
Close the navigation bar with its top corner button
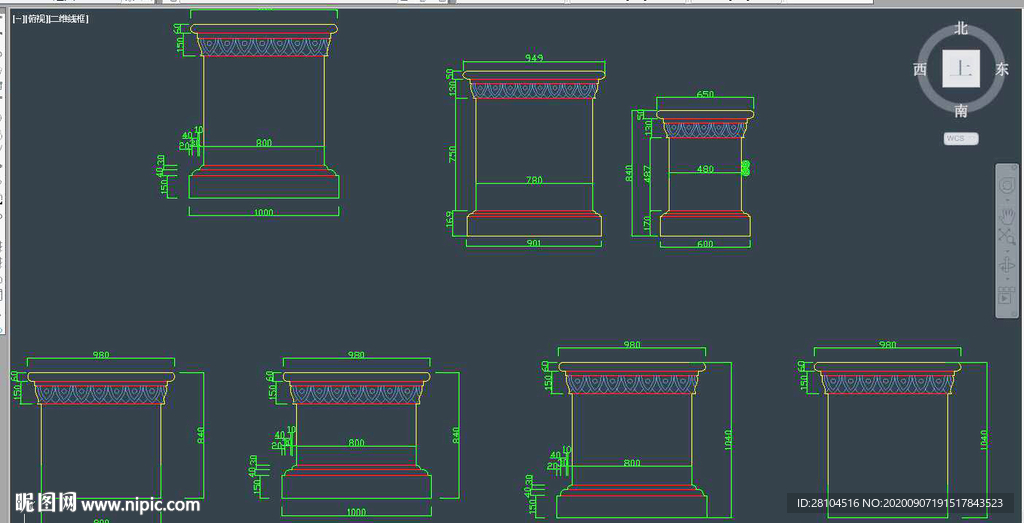1014,167
